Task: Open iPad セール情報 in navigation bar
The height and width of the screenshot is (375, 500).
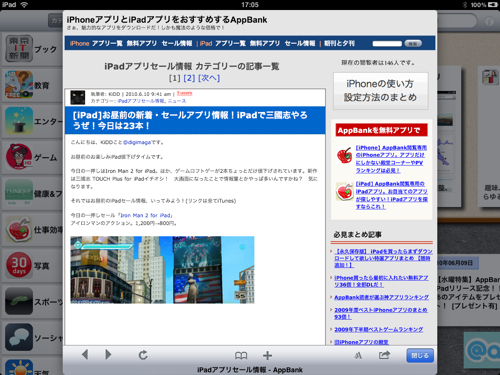Action: pyautogui.click(x=300, y=43)
